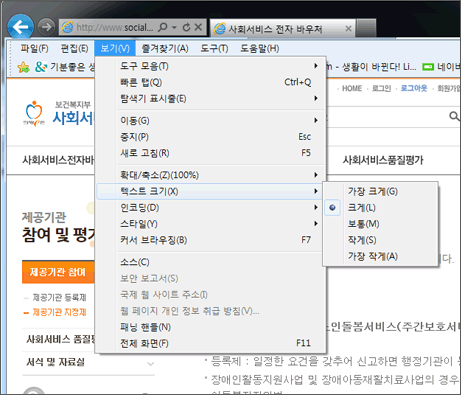This screenshot has width=461, height=395.
Task: Click the browser Back arrow button
Action: 21,27
